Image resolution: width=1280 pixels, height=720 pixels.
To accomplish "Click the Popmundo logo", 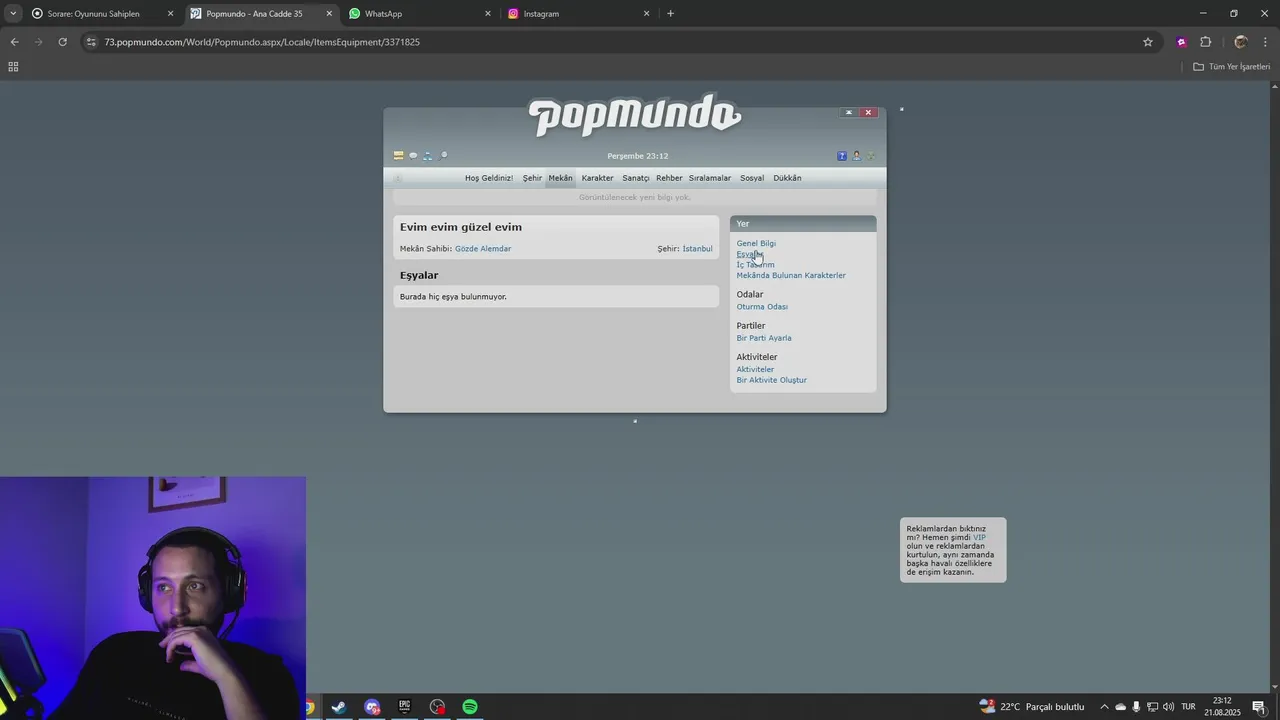I will [635, 116].
